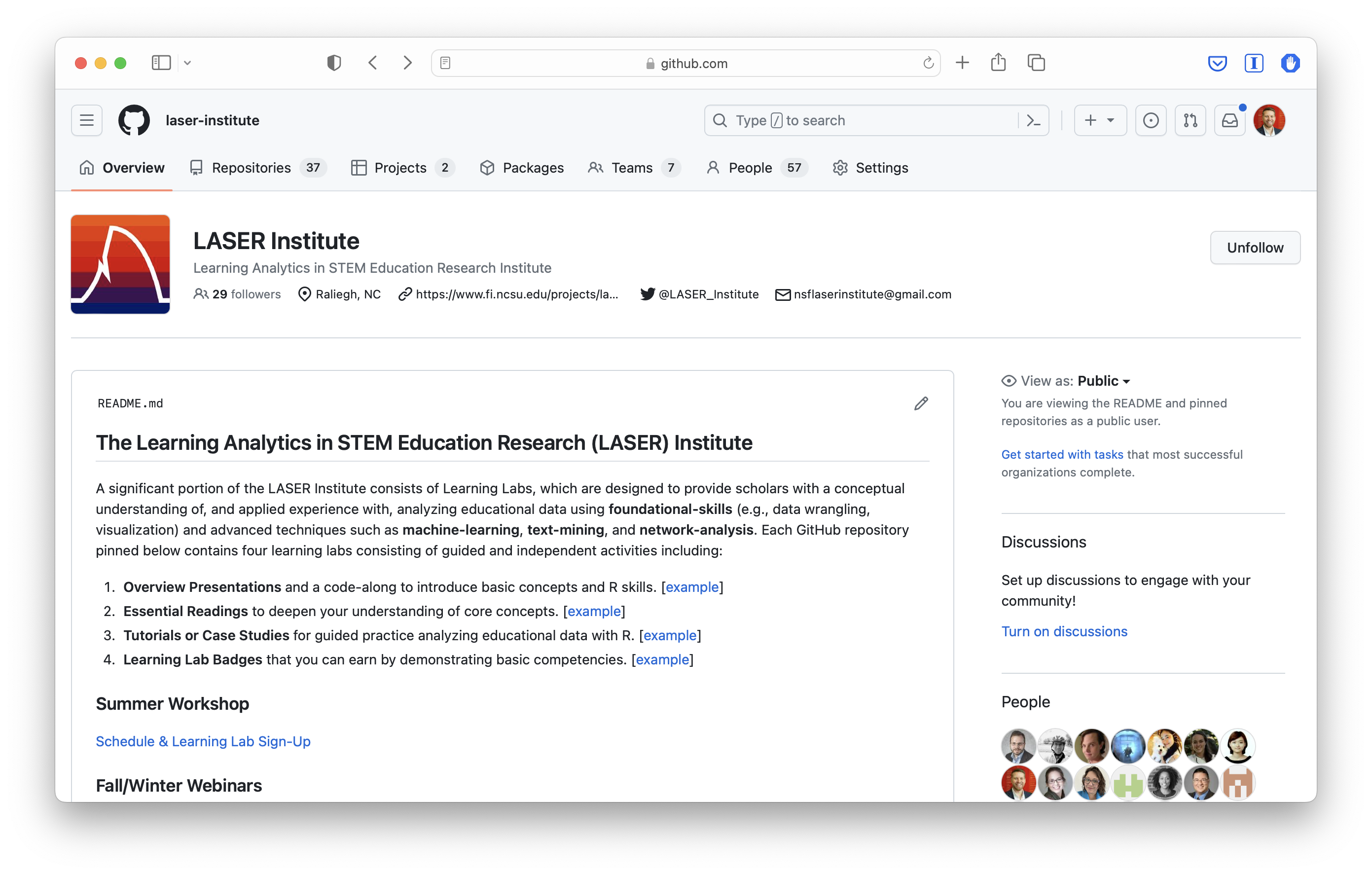Open the command palette icon in search
Viewport: 1372px width, 875px height.
[1033, 120]
